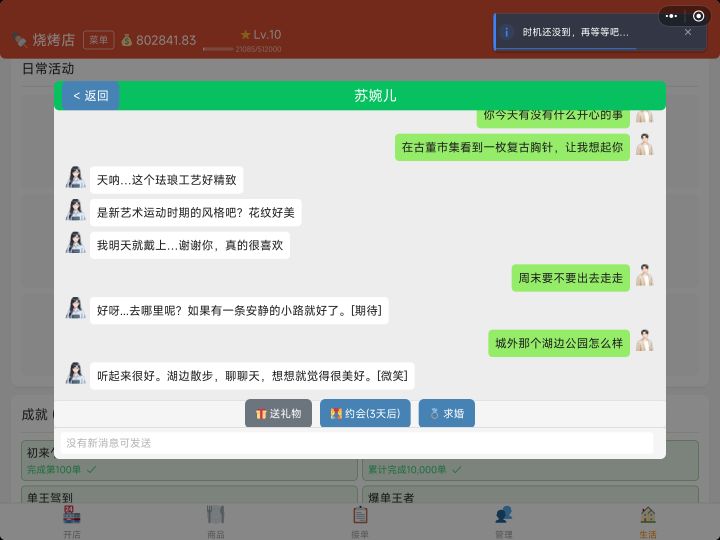
Task: Click the 累计完成10,000单 achievement text
Action: pos(407,469)
